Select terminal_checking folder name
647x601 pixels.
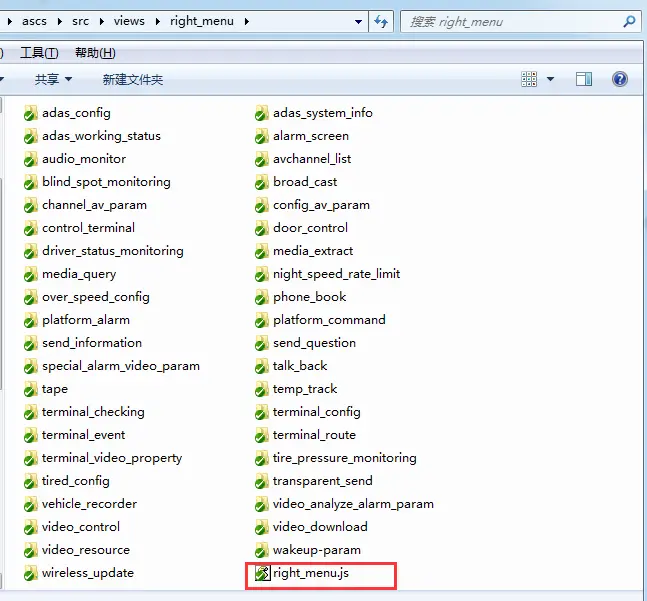[x=93, y=412]
